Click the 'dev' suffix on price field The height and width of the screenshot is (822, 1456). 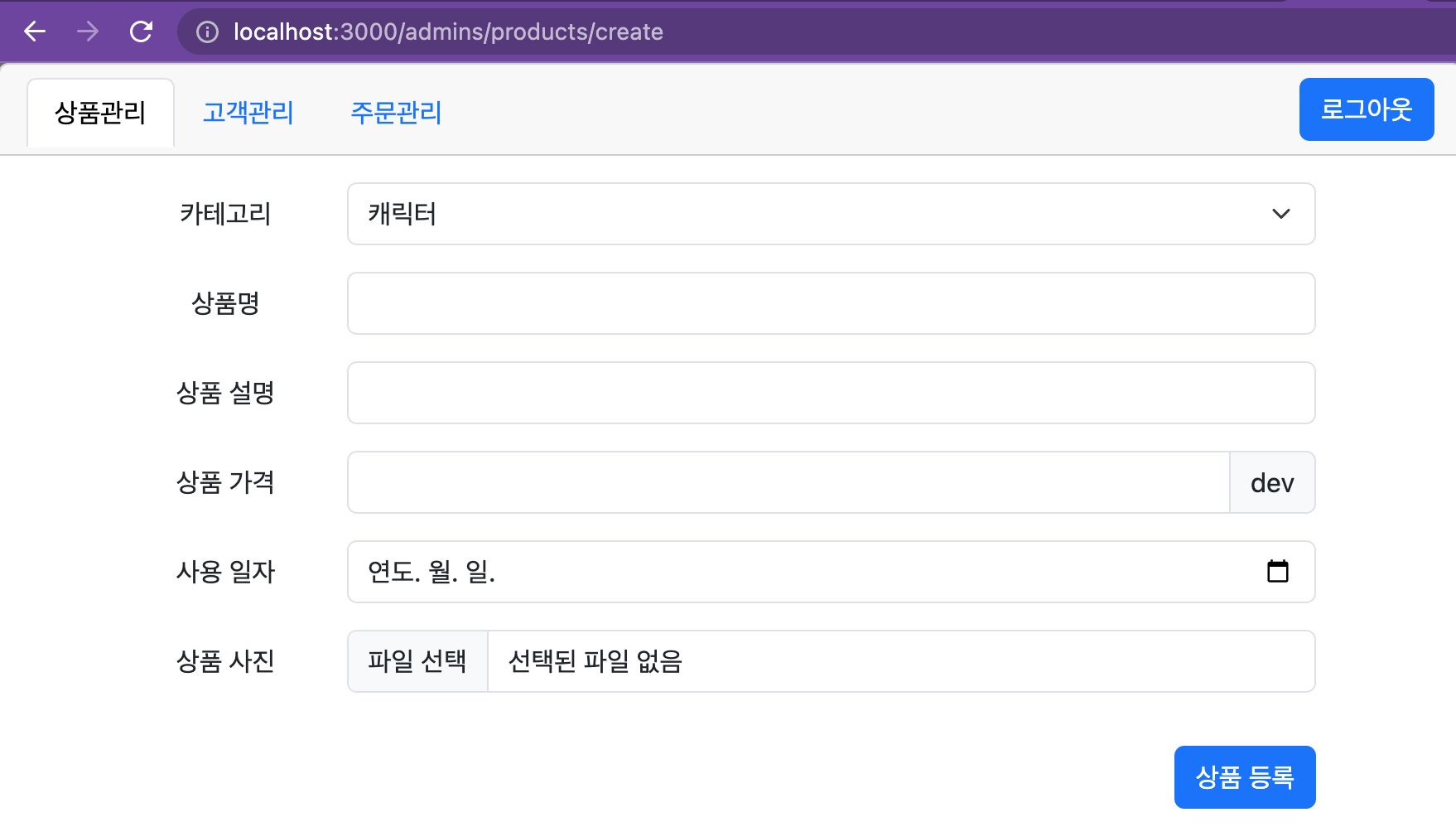(1272, 482)
